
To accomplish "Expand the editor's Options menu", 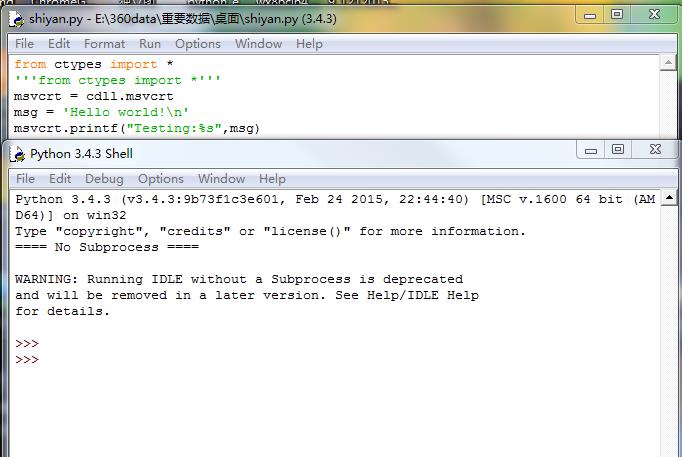I will pyautogui.click(x=197, y=43).
